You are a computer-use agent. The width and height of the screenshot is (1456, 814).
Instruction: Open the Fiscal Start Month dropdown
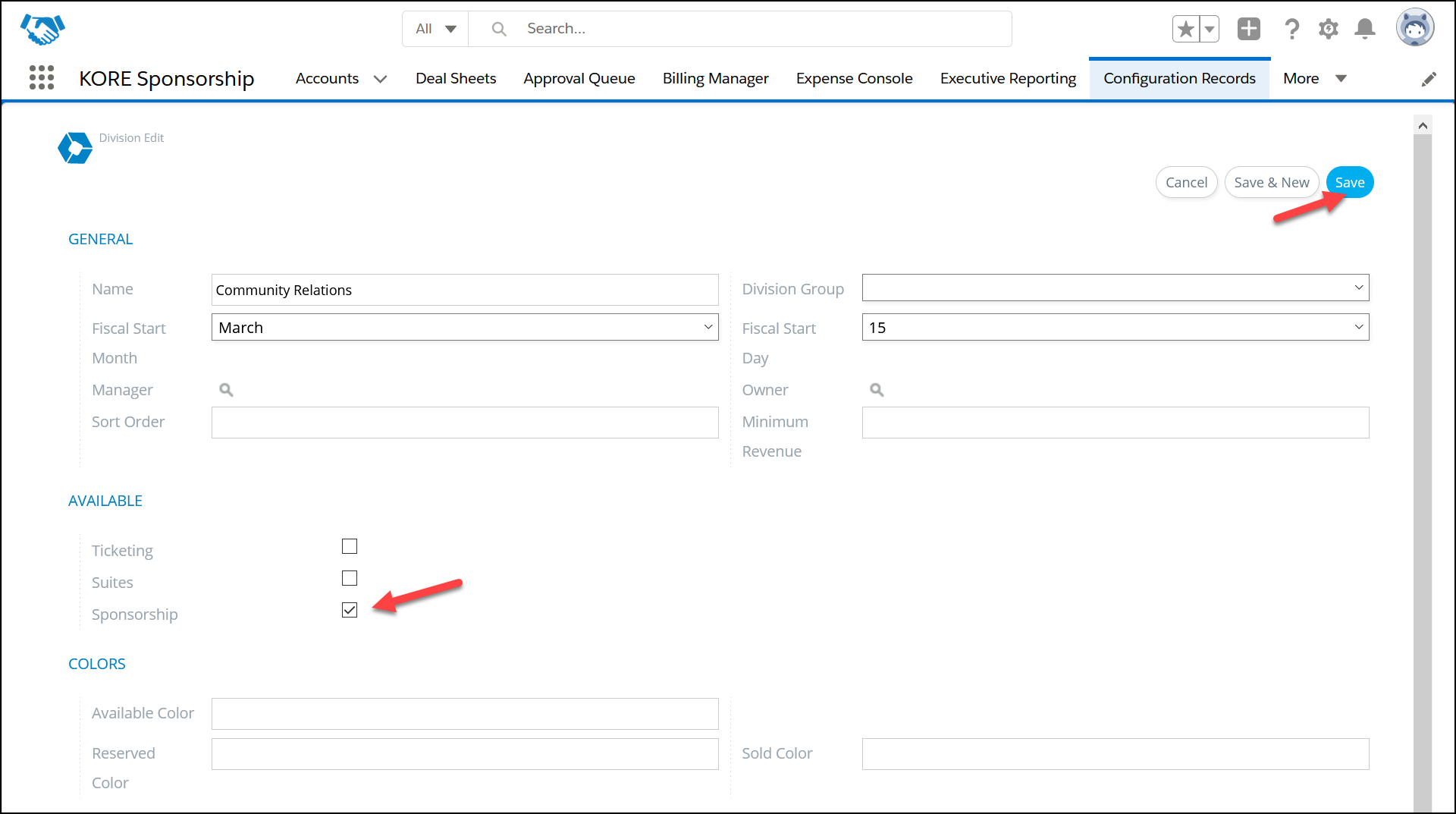pos(465,327)
